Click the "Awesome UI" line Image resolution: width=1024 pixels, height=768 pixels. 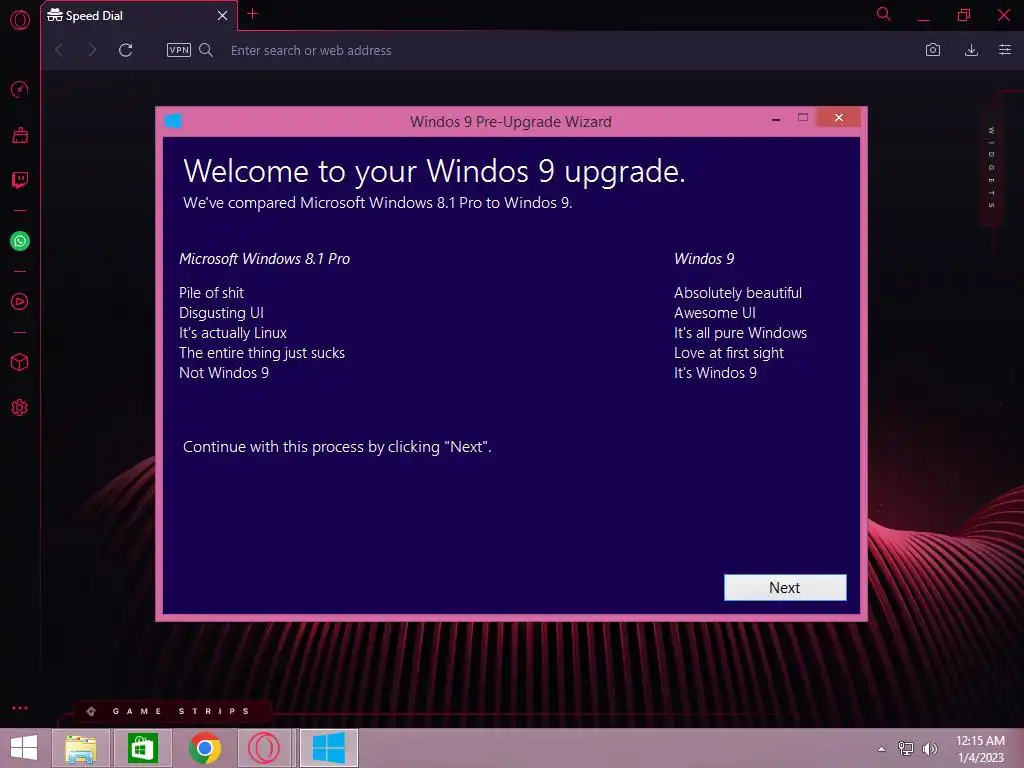(x=715, y=313)
